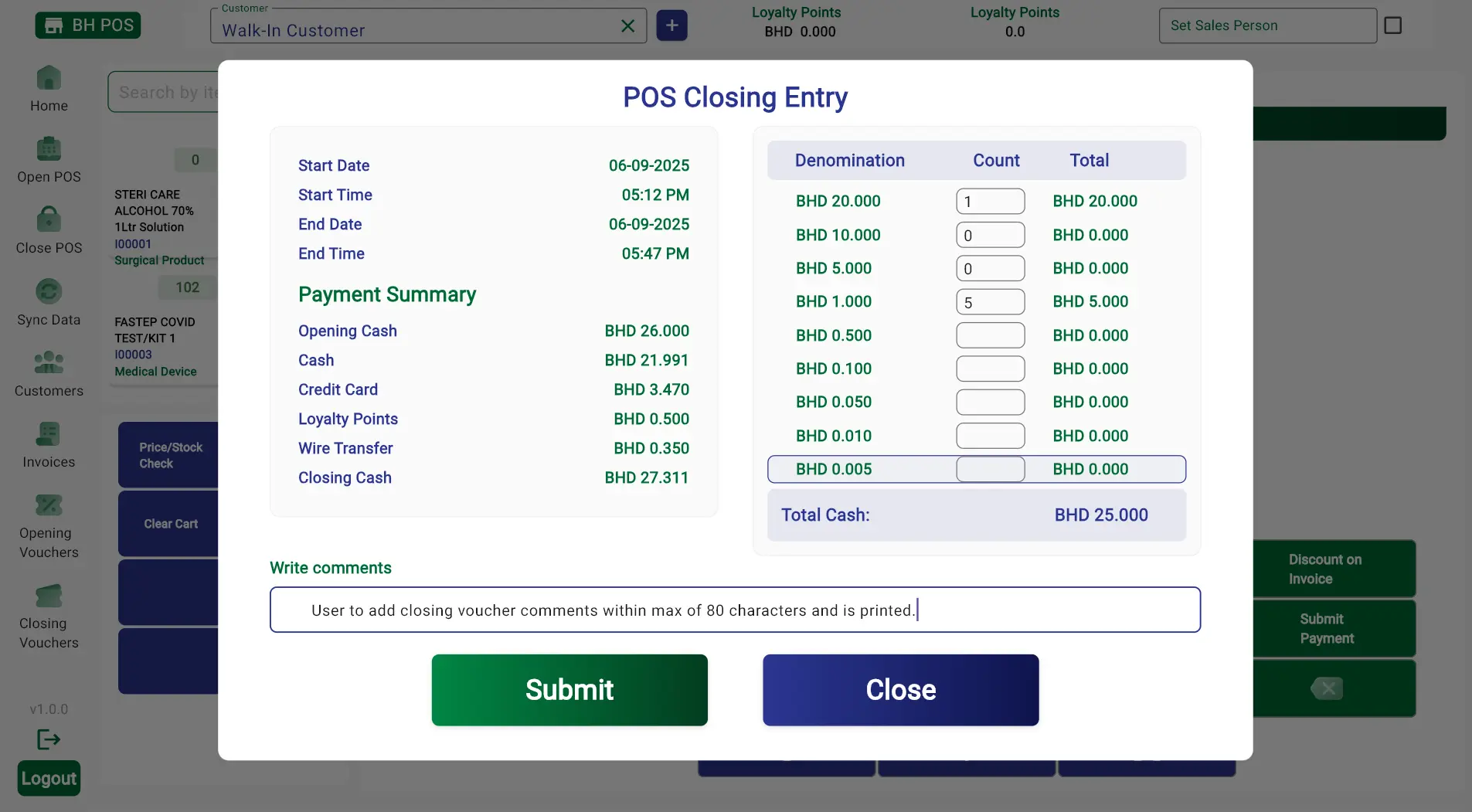Click the BHD 10.000 count field
Viewport: 1472px width, 812px height.
tap(991, 235)
